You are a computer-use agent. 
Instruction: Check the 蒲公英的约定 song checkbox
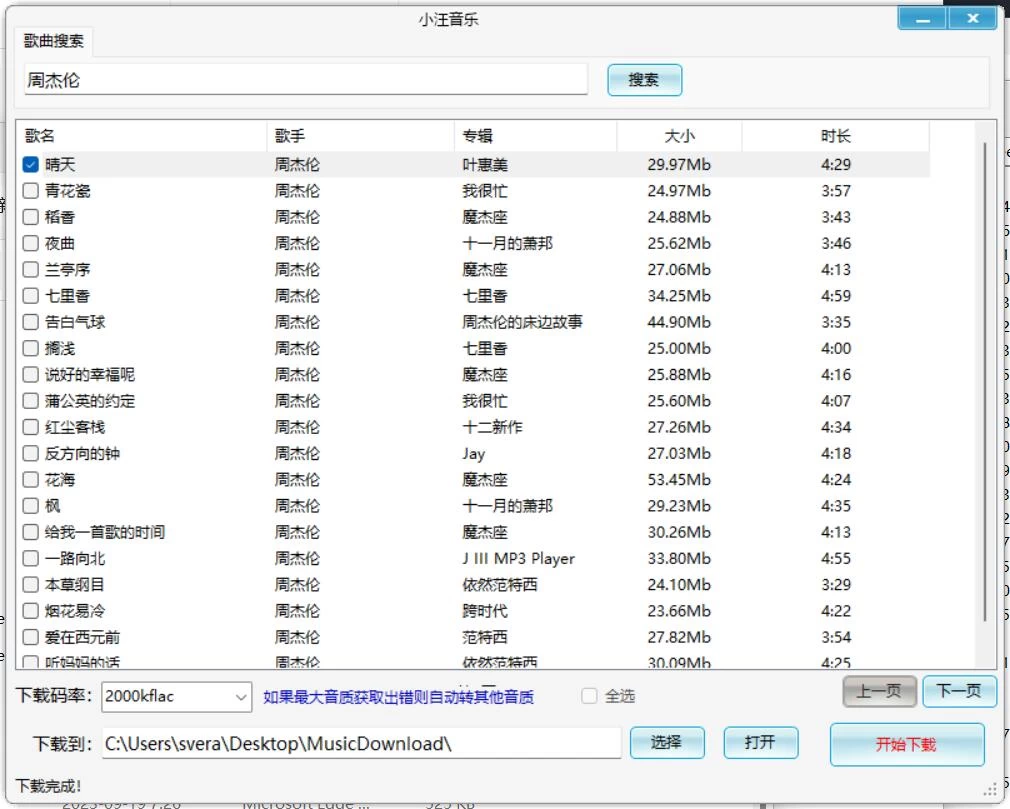click(30, 400)
